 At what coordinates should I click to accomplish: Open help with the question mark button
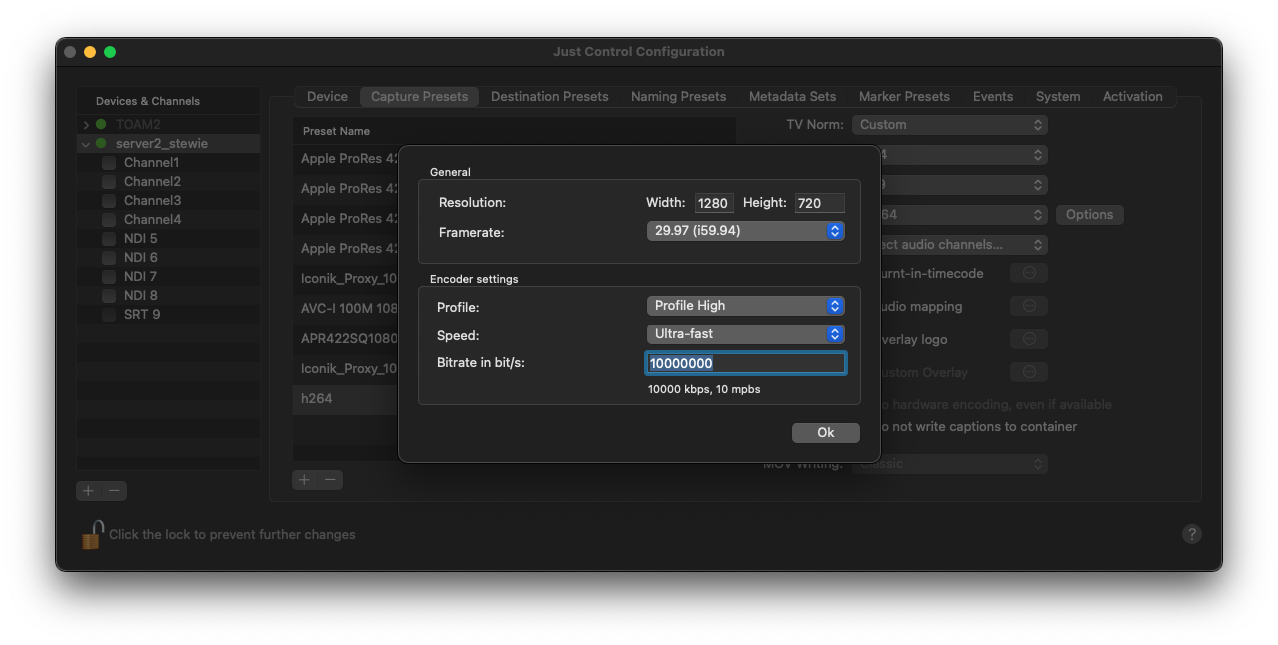point(1191,534)
